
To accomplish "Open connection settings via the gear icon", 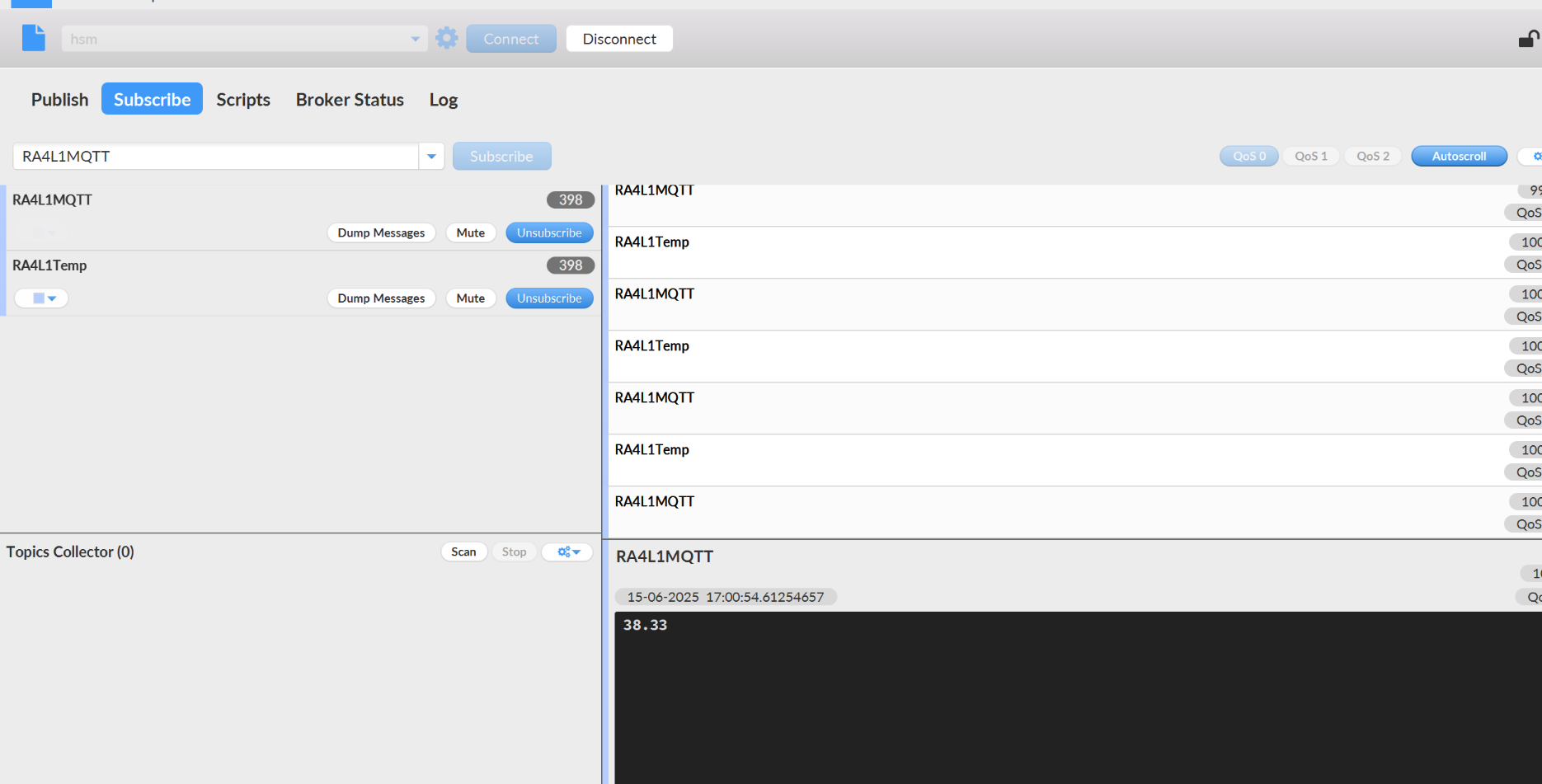I will (447, 38).
